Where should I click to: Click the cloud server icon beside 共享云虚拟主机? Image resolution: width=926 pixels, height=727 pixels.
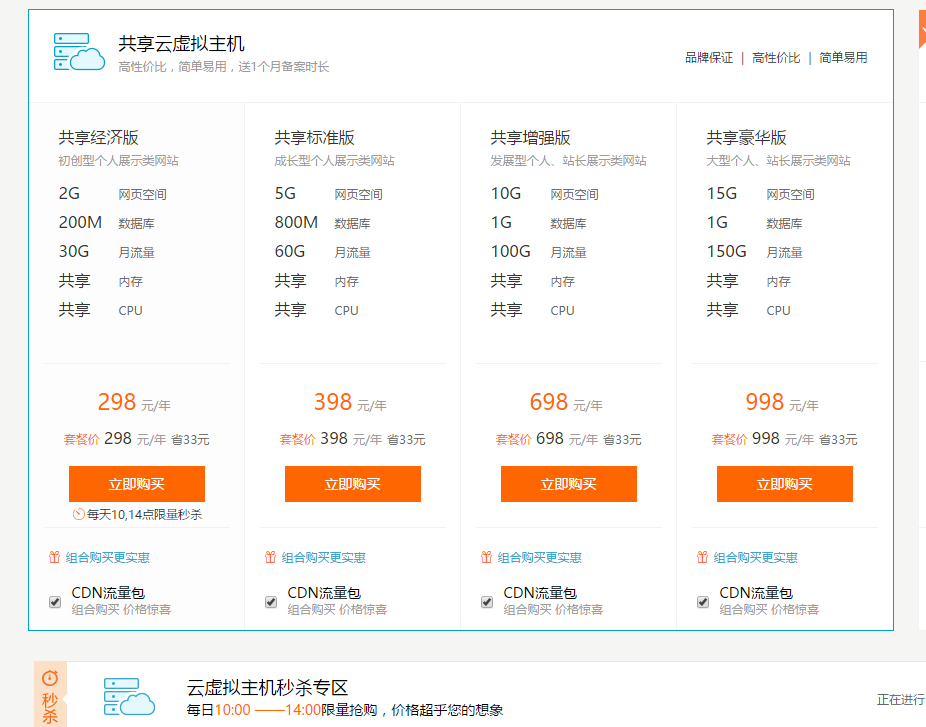coord(79,52)
